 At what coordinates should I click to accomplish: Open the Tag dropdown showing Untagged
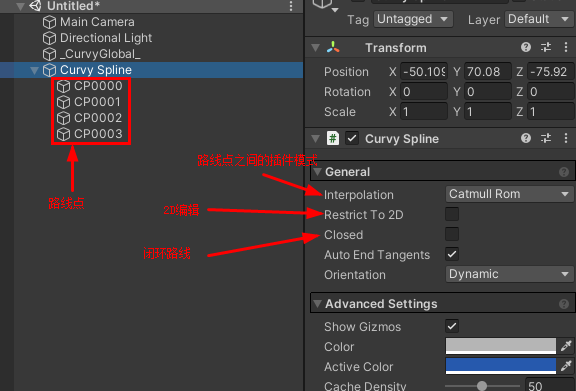pyautogui.click(x=413, y=19)
